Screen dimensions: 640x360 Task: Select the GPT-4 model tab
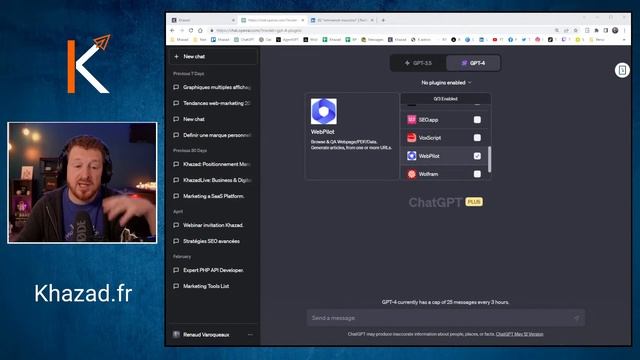(x=473, y=63)
